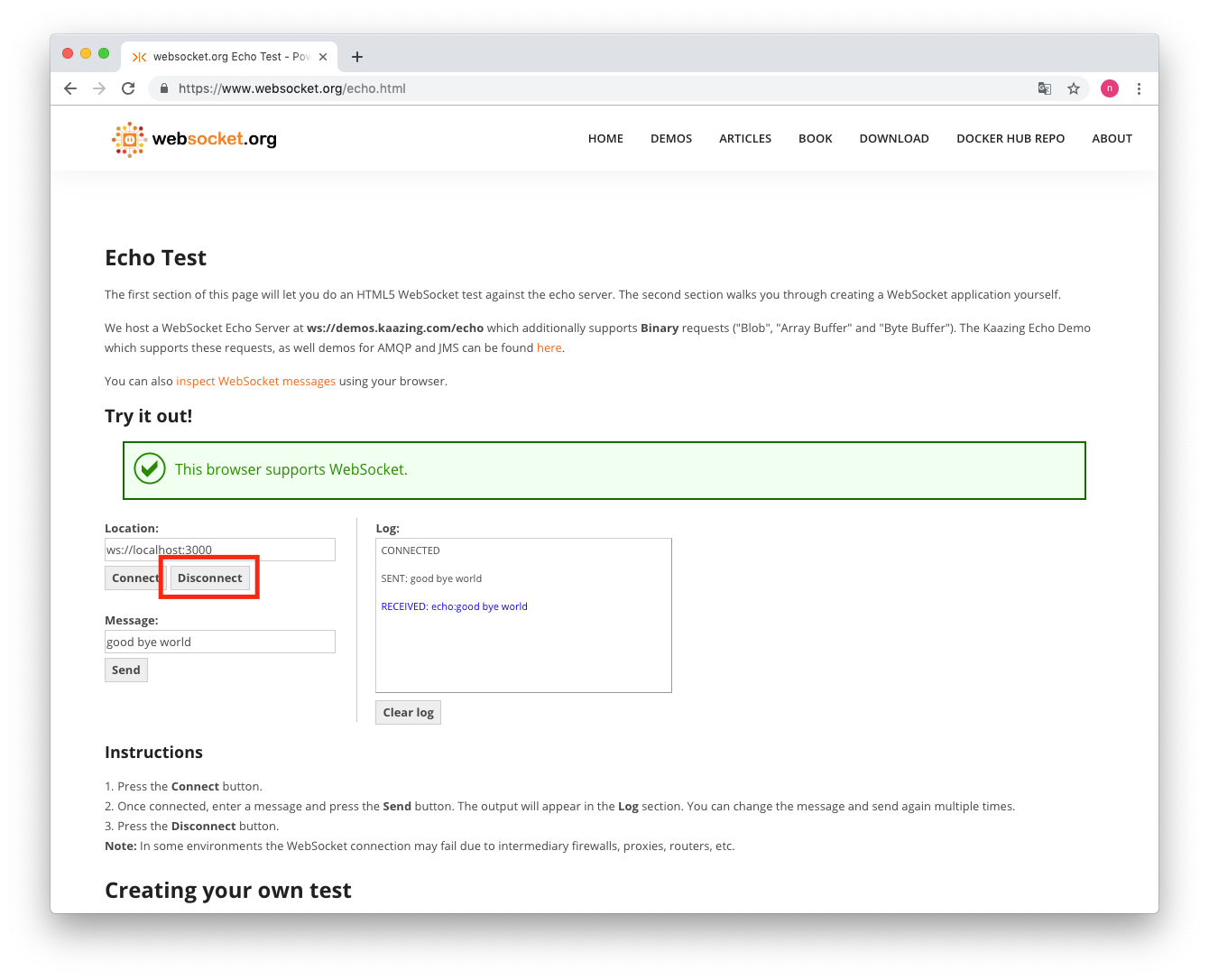Open the DOWNLOAD nav item
The height and width of the screenshot is (980, 1209).
click(894, 138)
